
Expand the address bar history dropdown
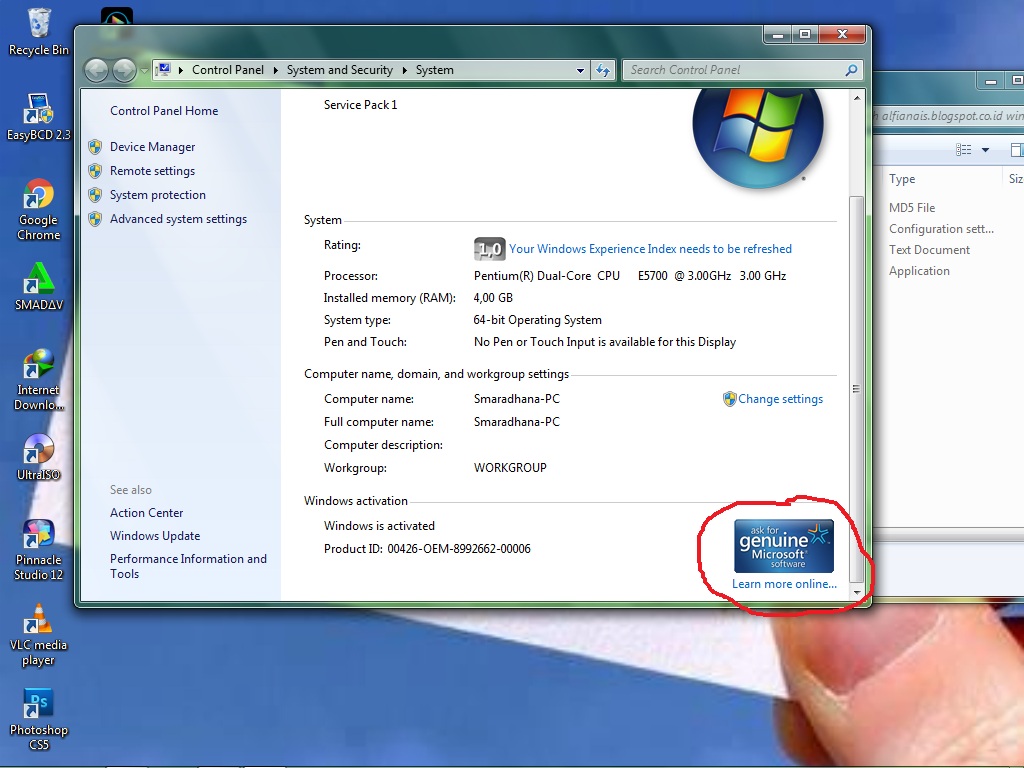coord(580,70)
